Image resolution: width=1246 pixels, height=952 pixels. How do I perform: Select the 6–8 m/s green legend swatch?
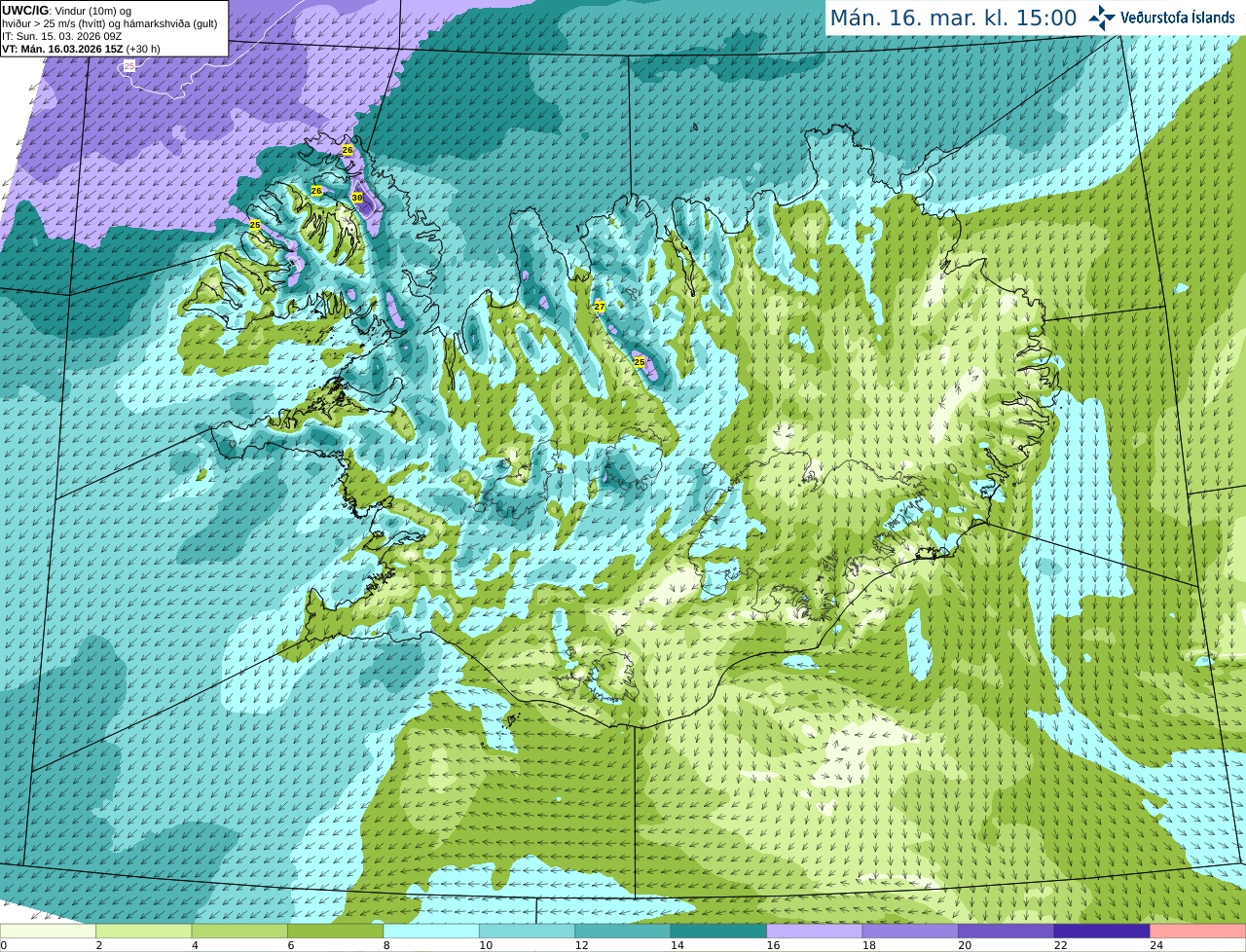tap(336, 931)
